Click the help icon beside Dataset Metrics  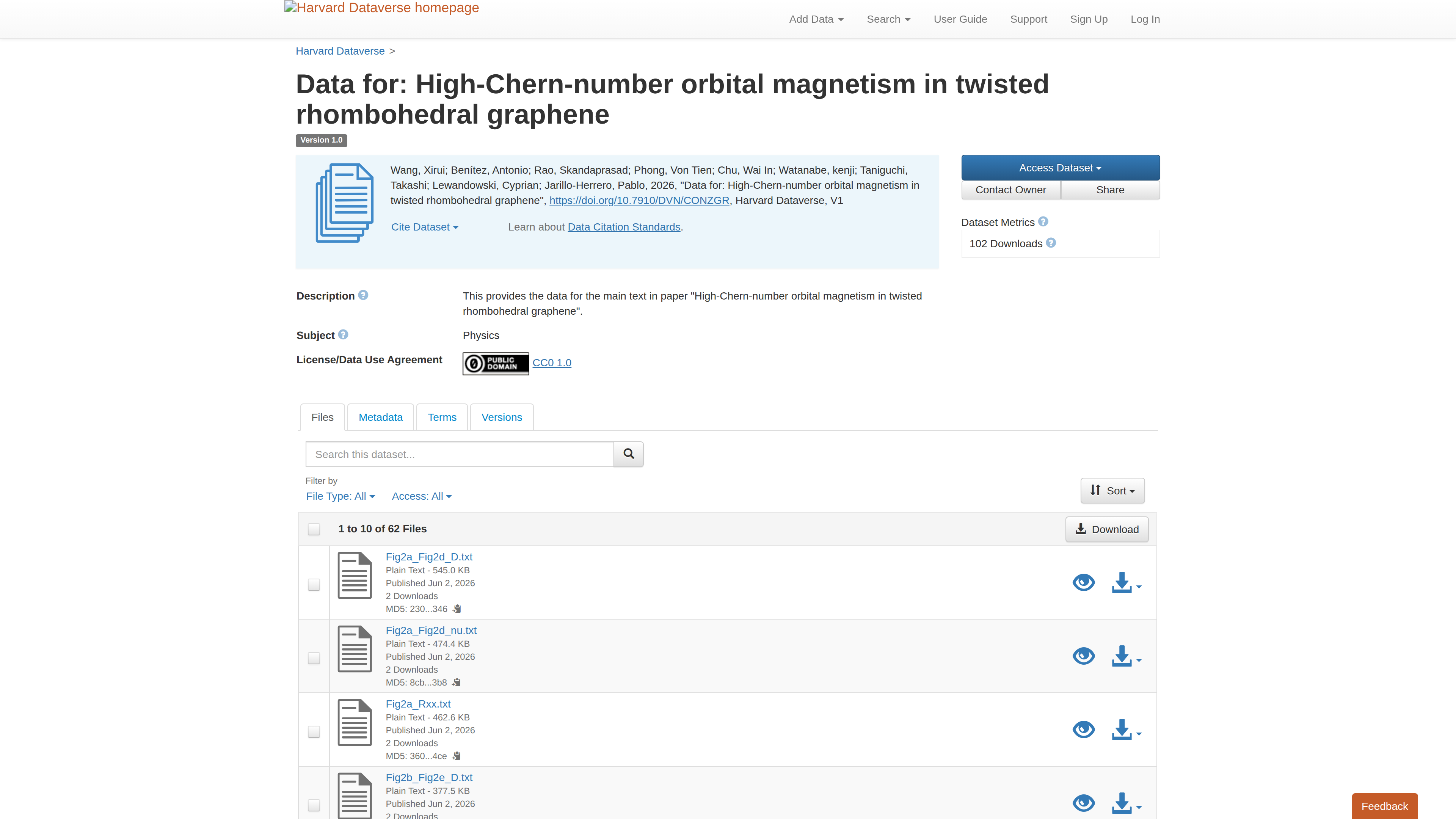pos(1043,221)
